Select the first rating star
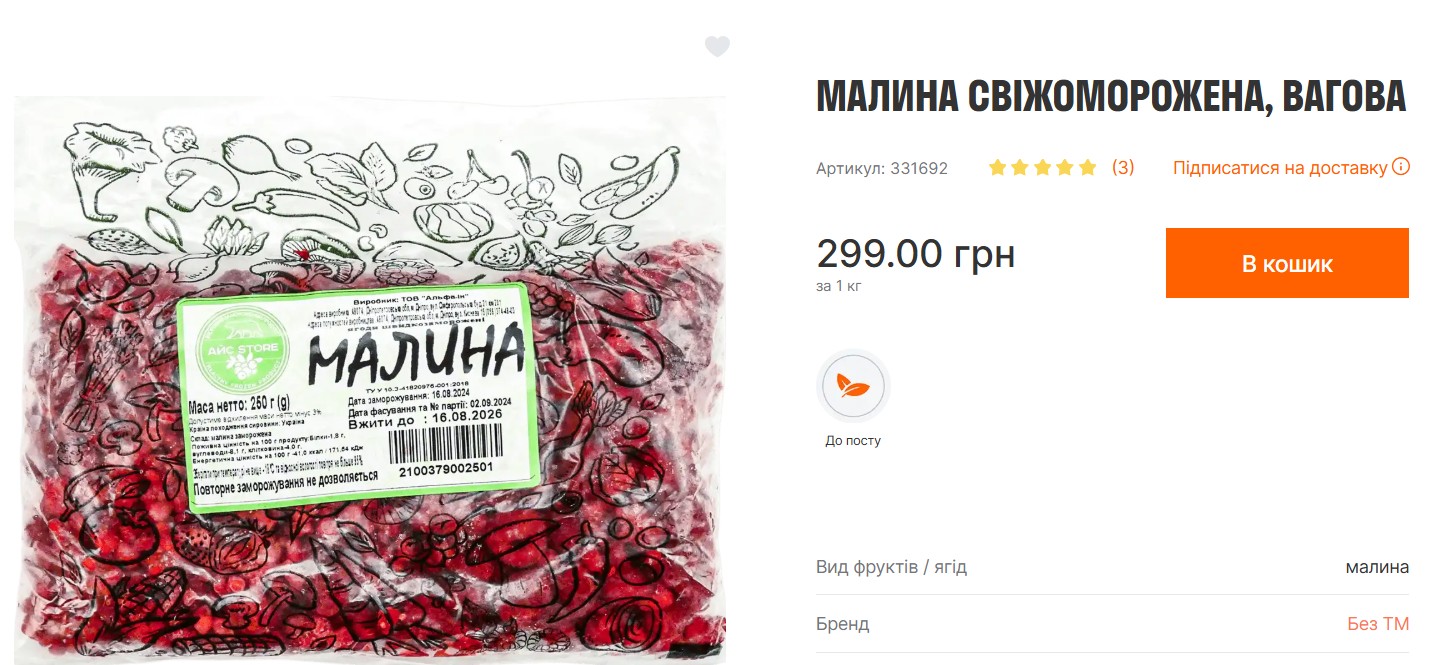The image size is (1436, 665). point(997,168)
